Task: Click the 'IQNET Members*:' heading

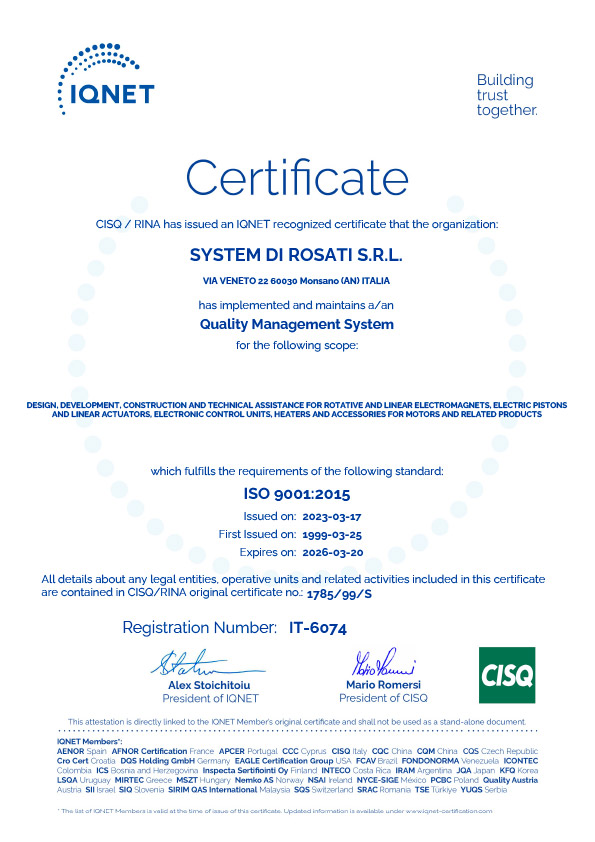Action: (90, 742)
